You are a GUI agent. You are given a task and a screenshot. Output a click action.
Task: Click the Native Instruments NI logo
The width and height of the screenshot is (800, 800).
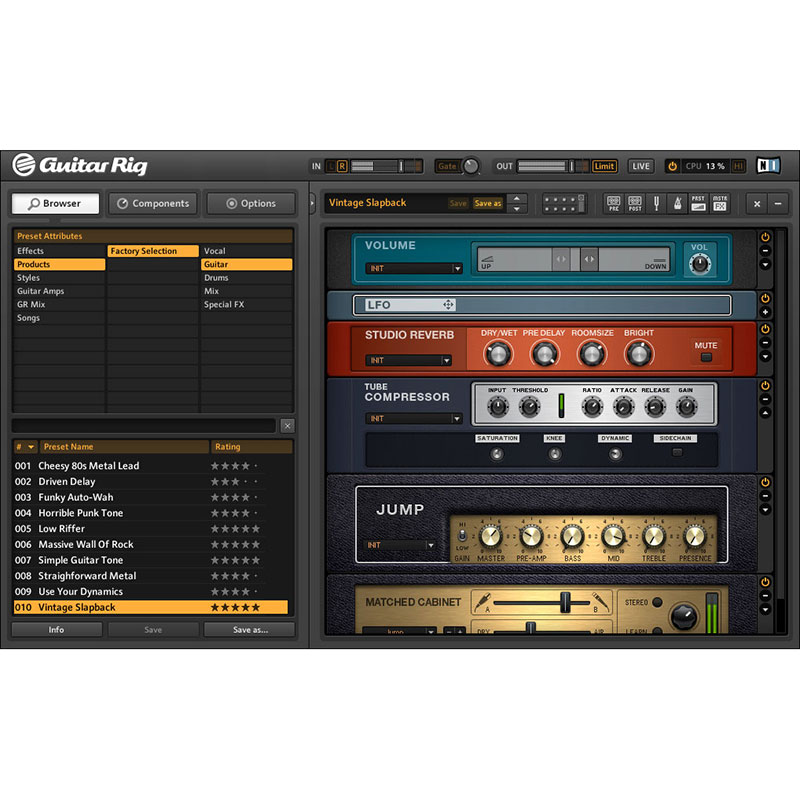point(768,166)
